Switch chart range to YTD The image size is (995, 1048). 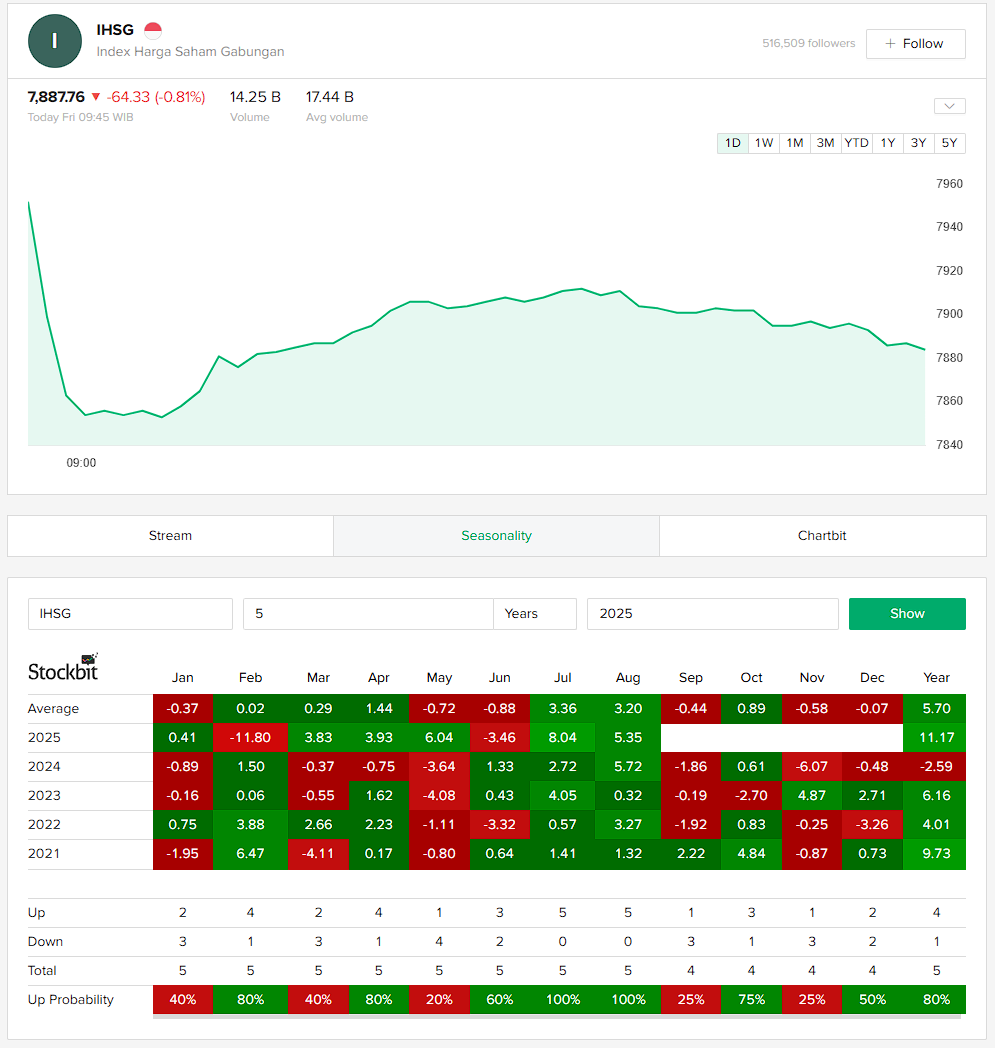click(856, 143)
